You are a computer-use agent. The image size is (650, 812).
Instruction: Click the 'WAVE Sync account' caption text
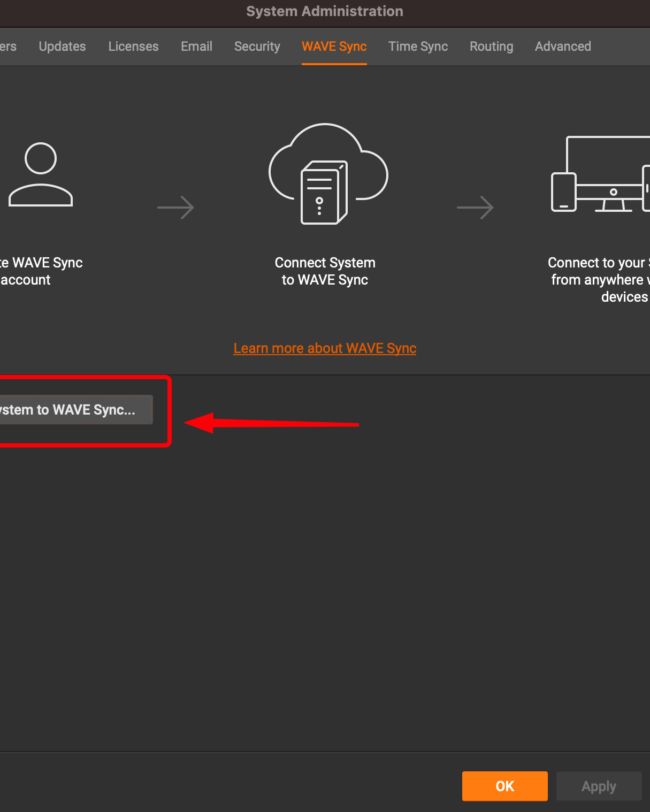(41, 271)
